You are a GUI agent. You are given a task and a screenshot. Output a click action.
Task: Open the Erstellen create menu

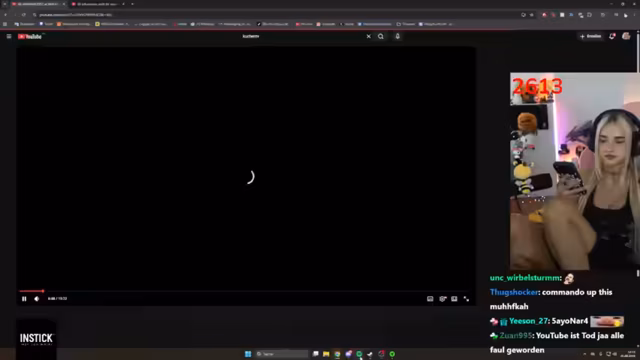tap(590, 36)
